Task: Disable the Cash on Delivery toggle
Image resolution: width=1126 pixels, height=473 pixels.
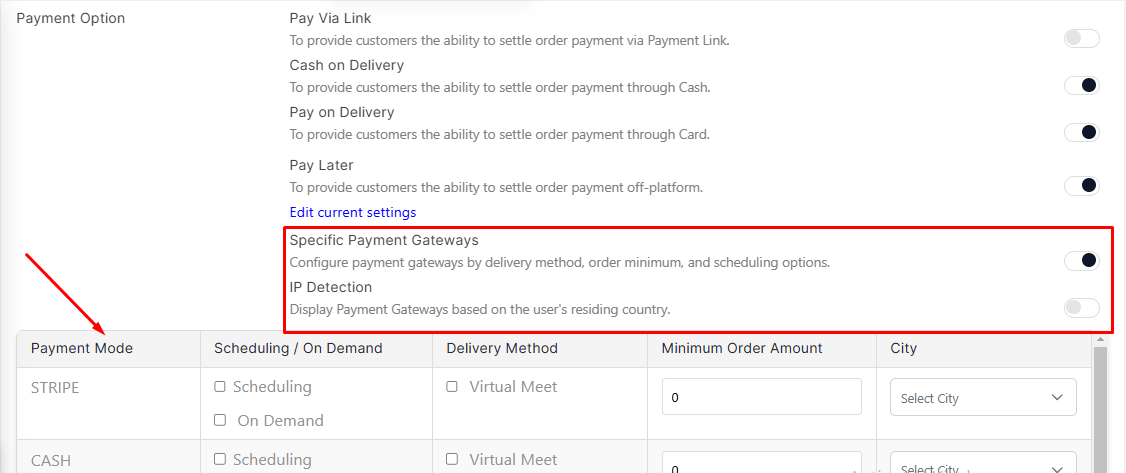Action: (x=1081, y=85)
